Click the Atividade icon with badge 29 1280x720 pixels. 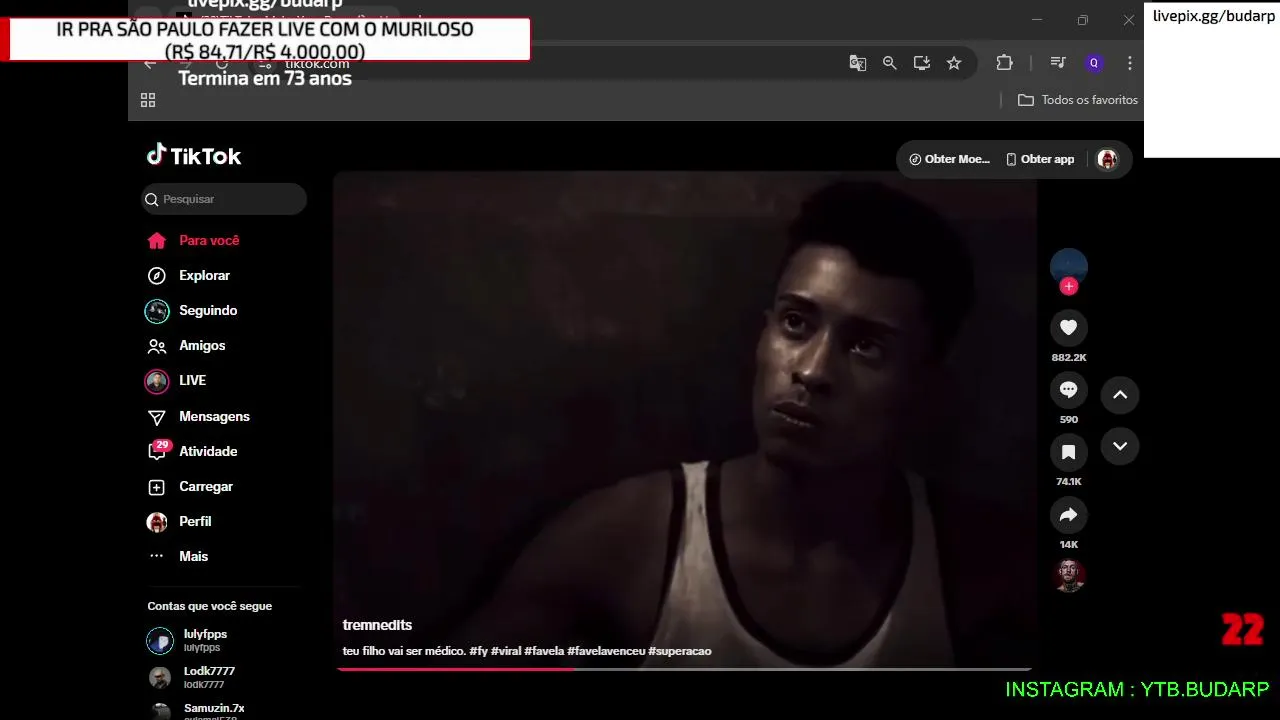click(x=157, y=451)
